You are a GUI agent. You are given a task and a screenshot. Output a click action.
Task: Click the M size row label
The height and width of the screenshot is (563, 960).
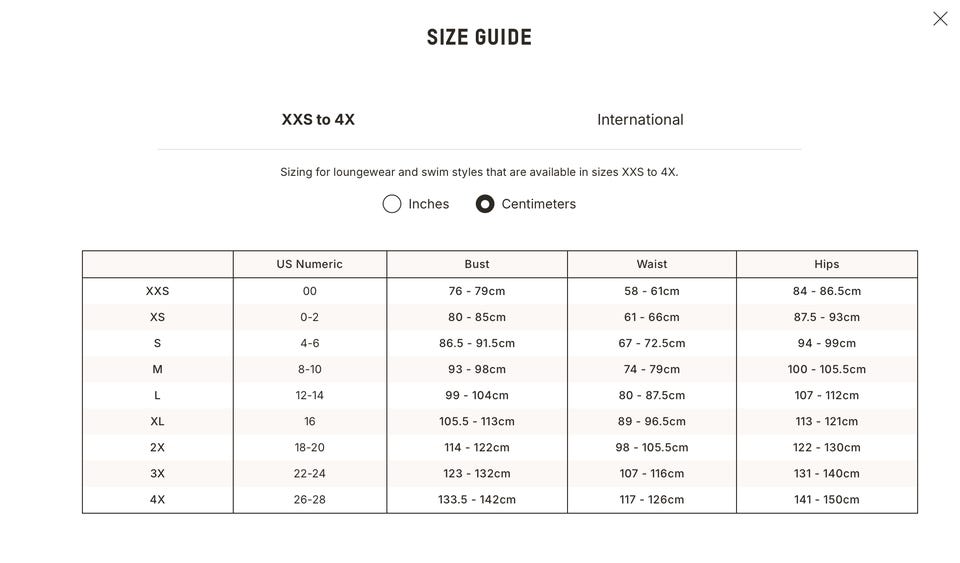158,370
